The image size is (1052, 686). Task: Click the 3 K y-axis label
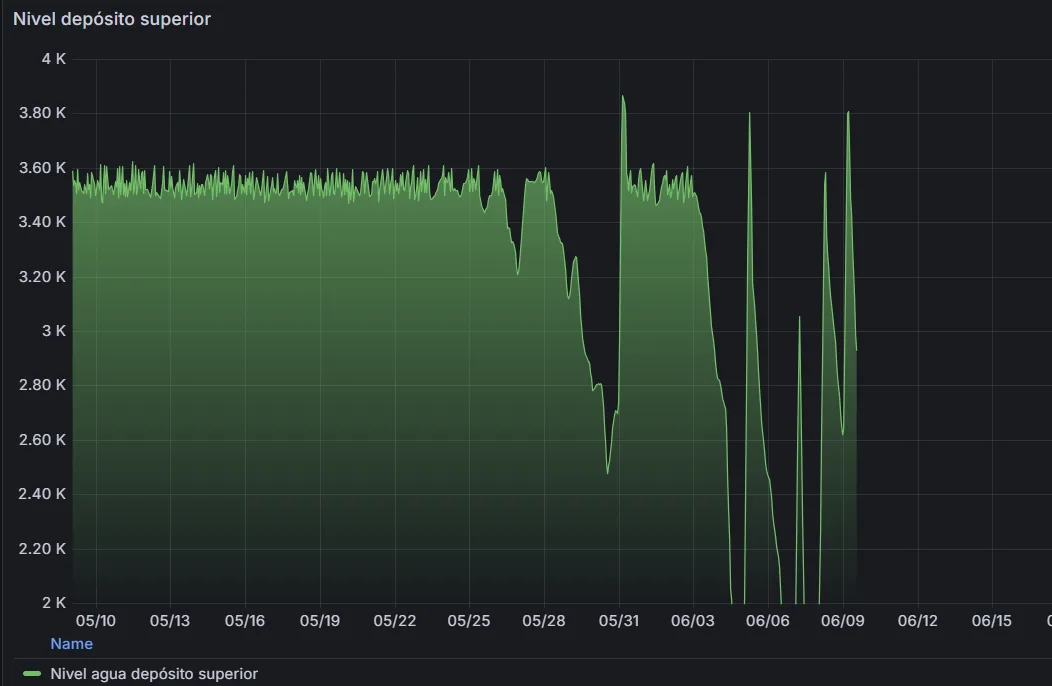pos(54,331)
